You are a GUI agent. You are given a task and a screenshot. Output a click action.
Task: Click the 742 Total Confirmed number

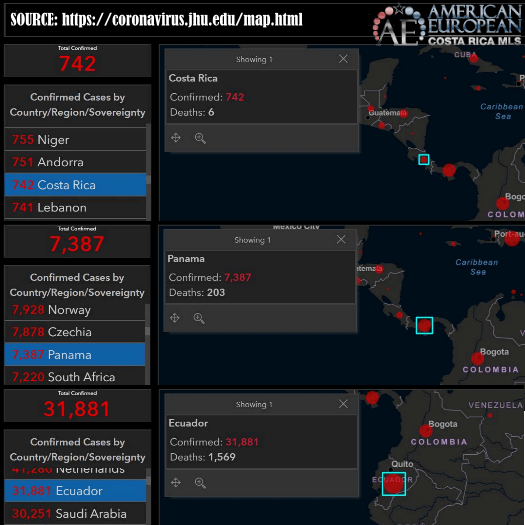click(77, 64)
